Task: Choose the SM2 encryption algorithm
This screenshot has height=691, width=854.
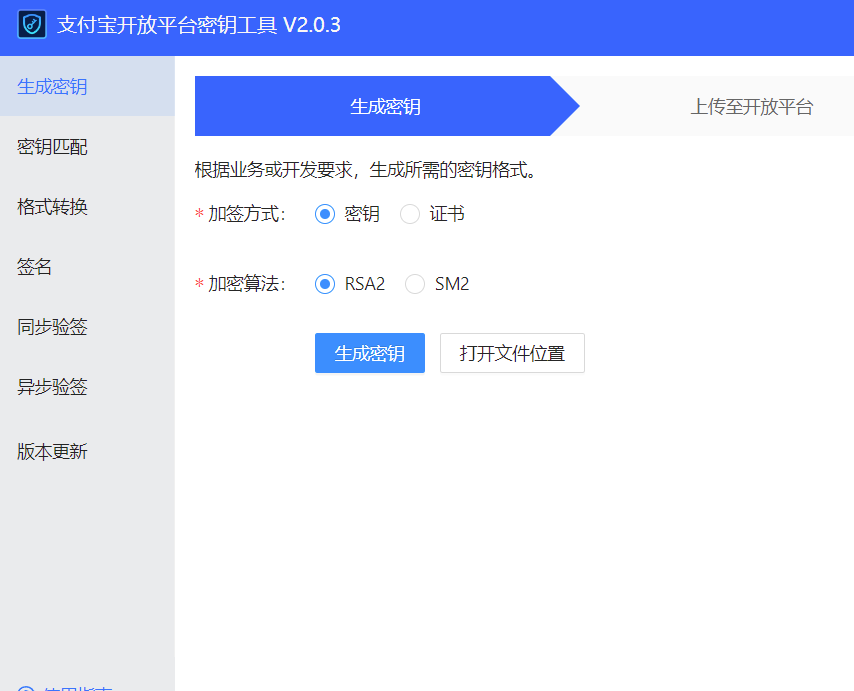Action: click(415, 284)
